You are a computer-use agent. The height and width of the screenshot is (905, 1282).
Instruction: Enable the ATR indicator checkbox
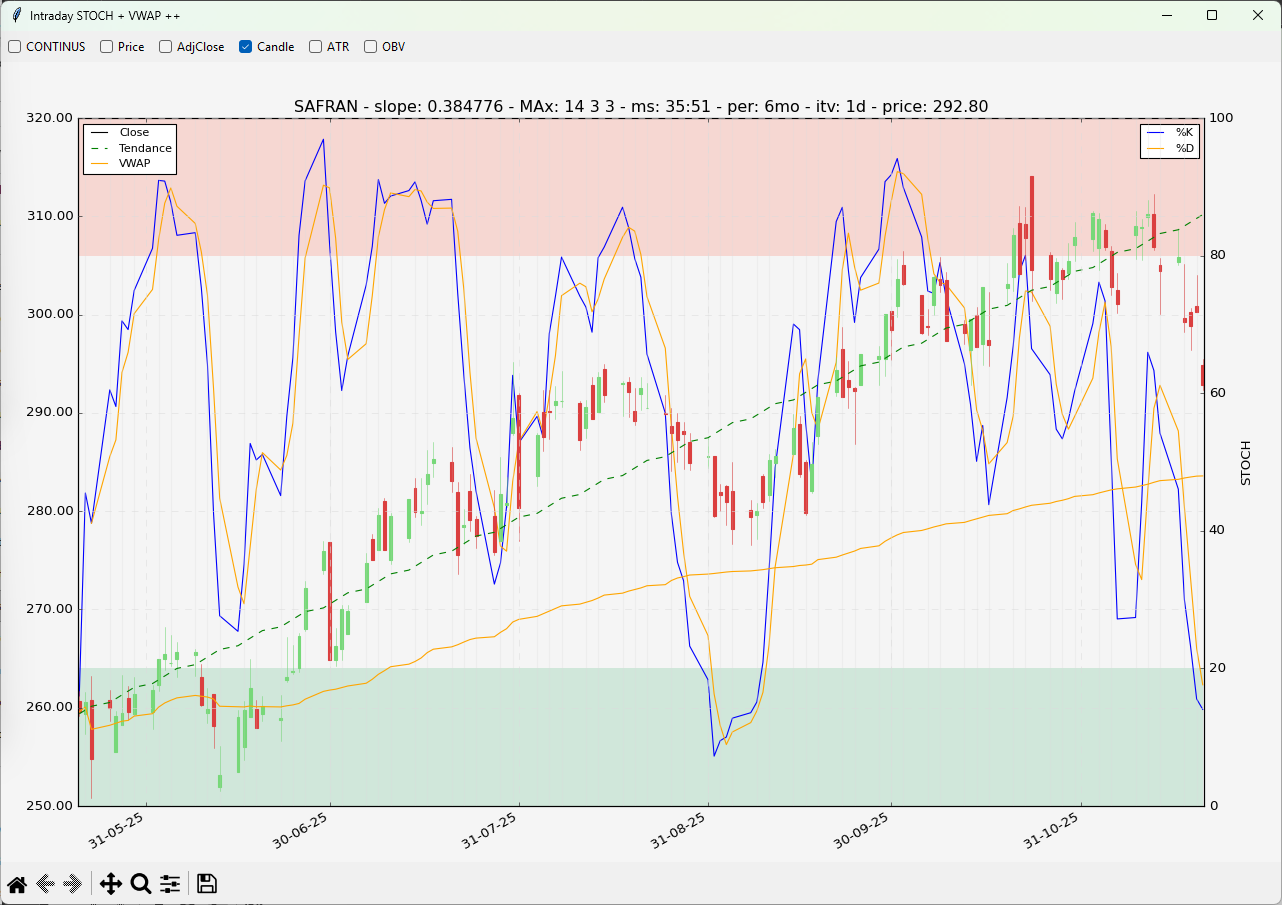[316, 47]
